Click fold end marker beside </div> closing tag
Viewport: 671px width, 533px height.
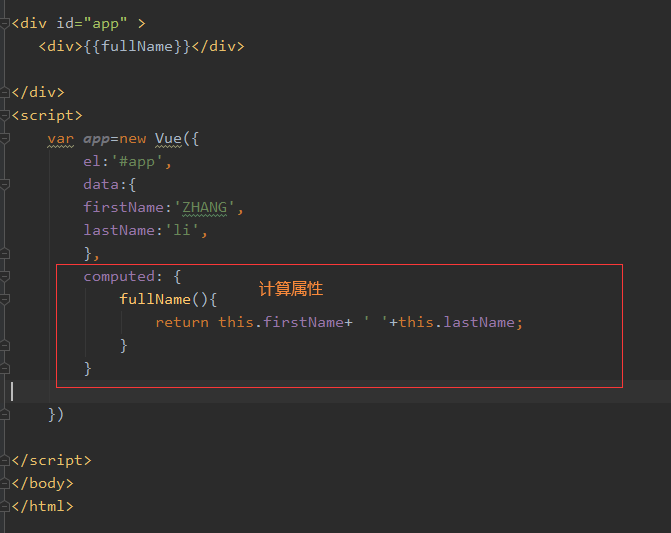5,92
